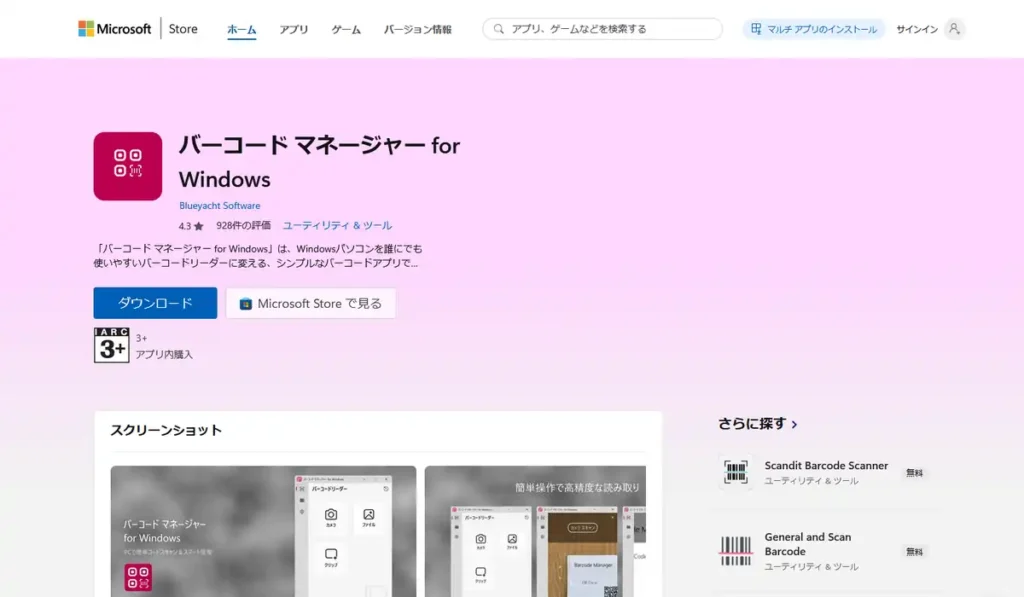Click the マルチ アプリのインストール icon

pyautogui.click(x=755, y=29)
